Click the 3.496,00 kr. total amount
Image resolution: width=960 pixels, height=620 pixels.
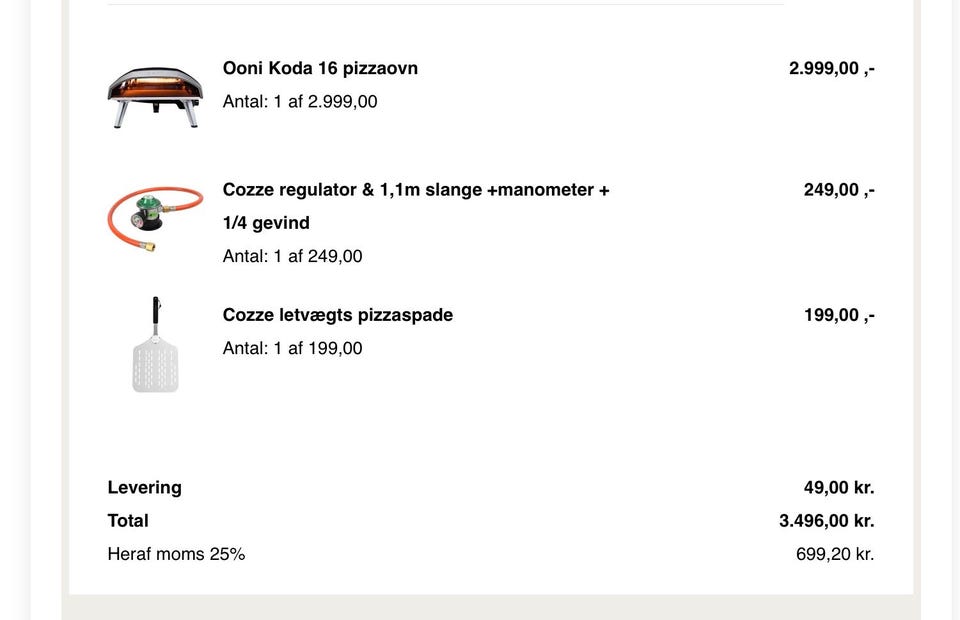point(827,521)
